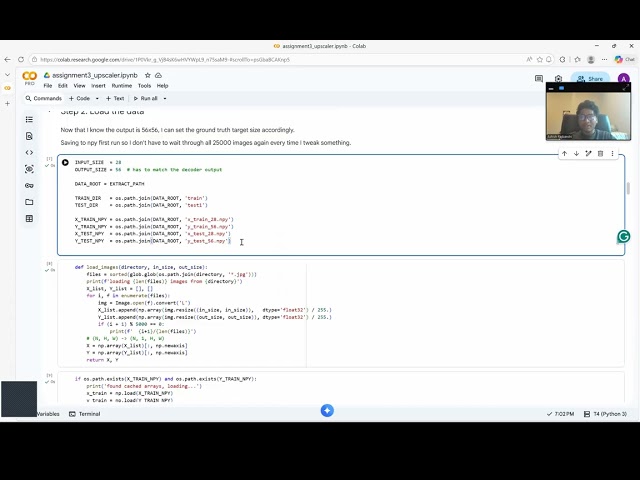
Task: Click the Share button
Action: tap(590, 79)
